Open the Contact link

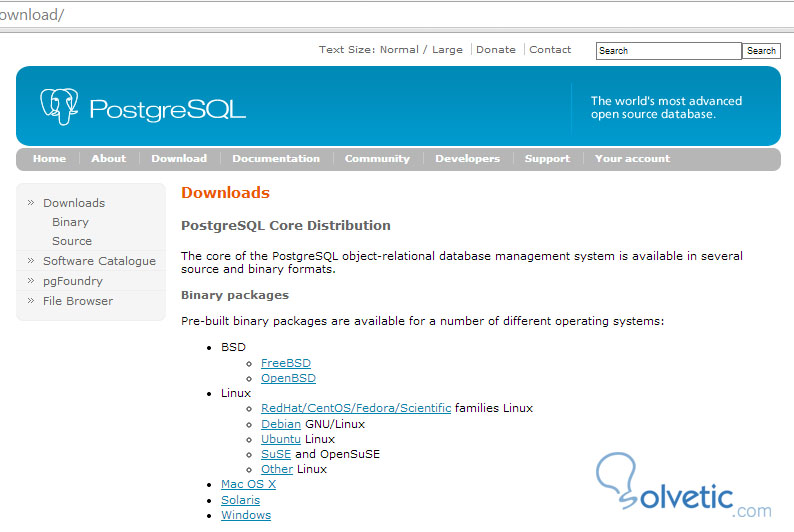[550, 50]
